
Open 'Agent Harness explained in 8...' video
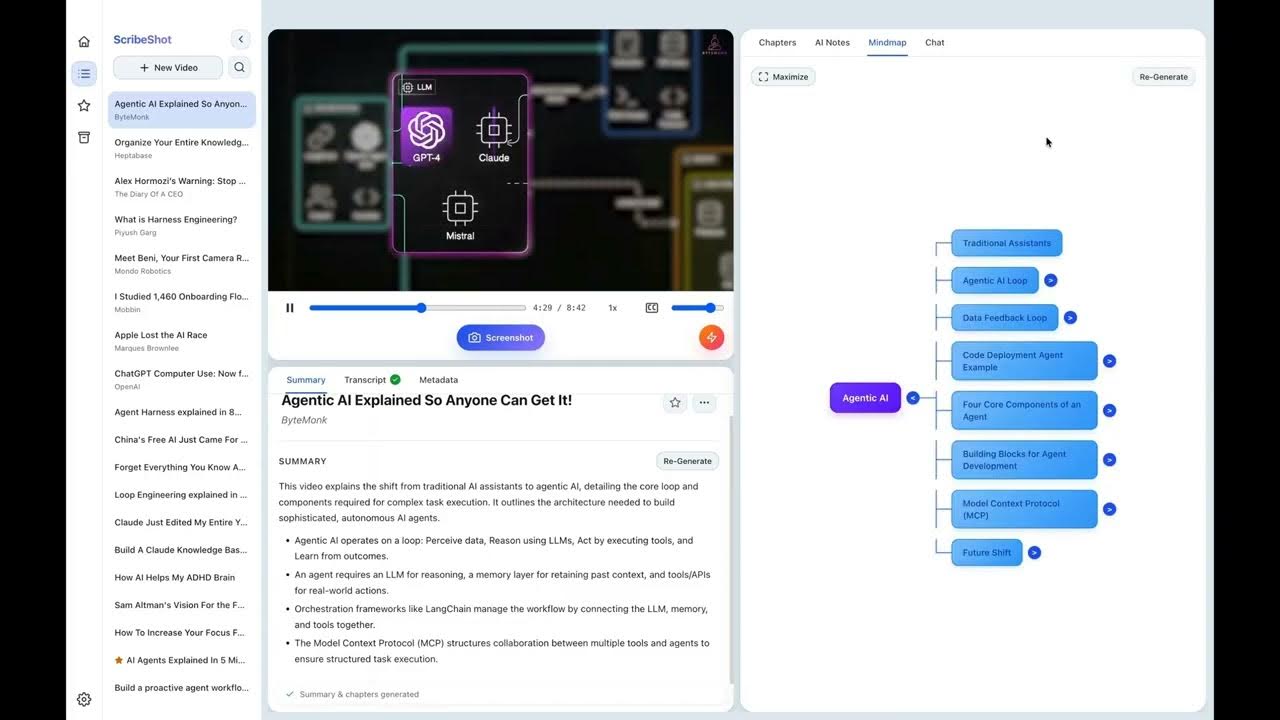tap(182, 412)
